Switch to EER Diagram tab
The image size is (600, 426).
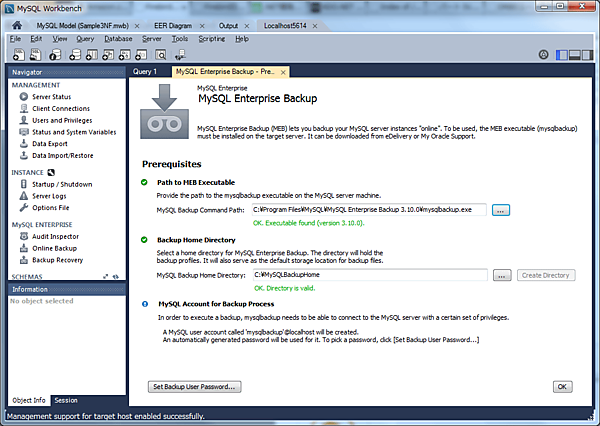173,26
